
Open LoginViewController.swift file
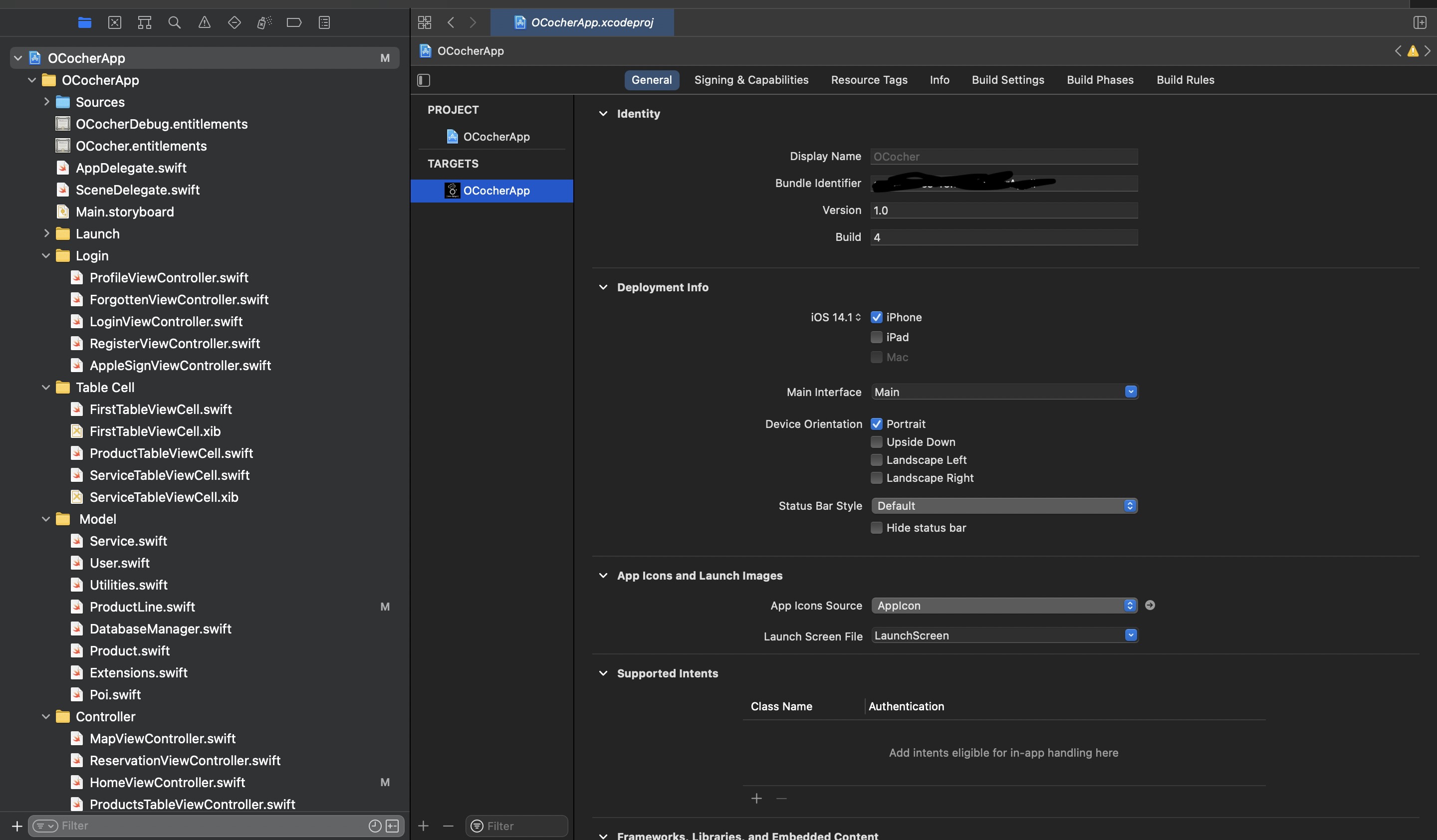pos(166,321)
